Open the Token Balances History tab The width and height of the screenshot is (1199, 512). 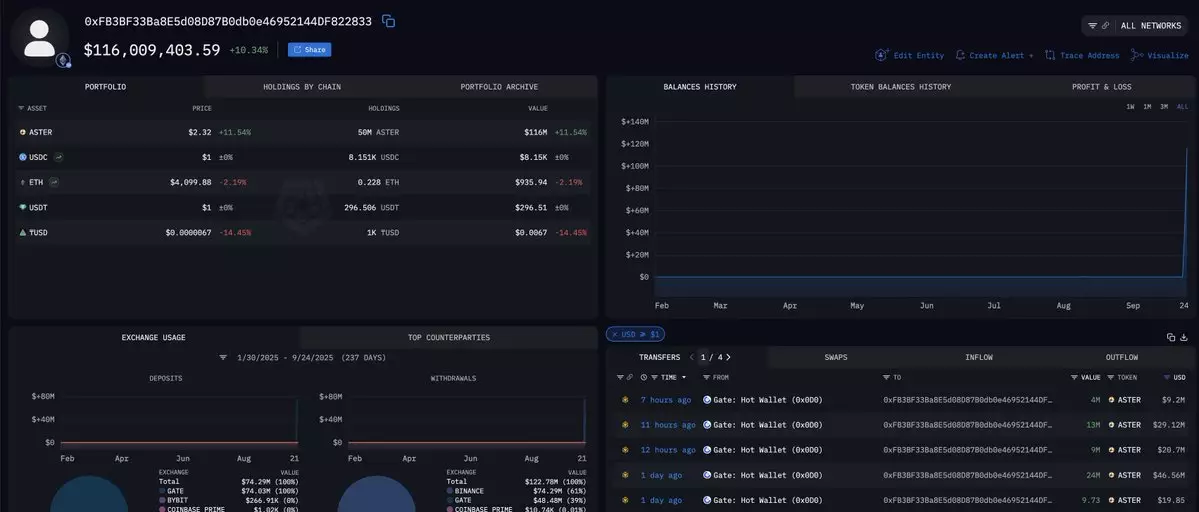(x=901, y=86)
